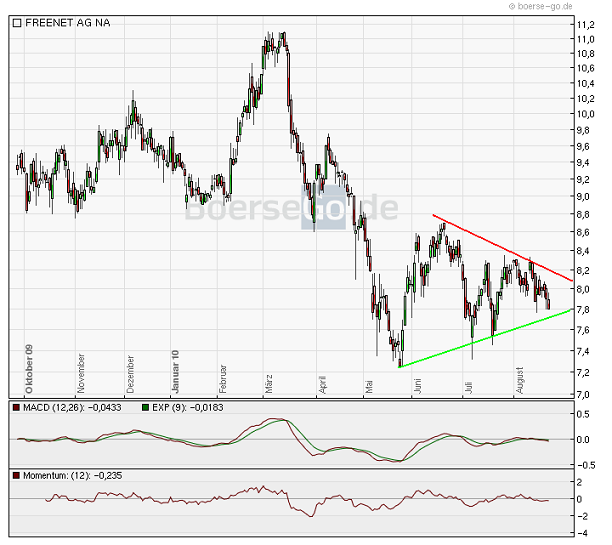
Task: Click the 0.5 value on MACD axis
Action: 584,414
